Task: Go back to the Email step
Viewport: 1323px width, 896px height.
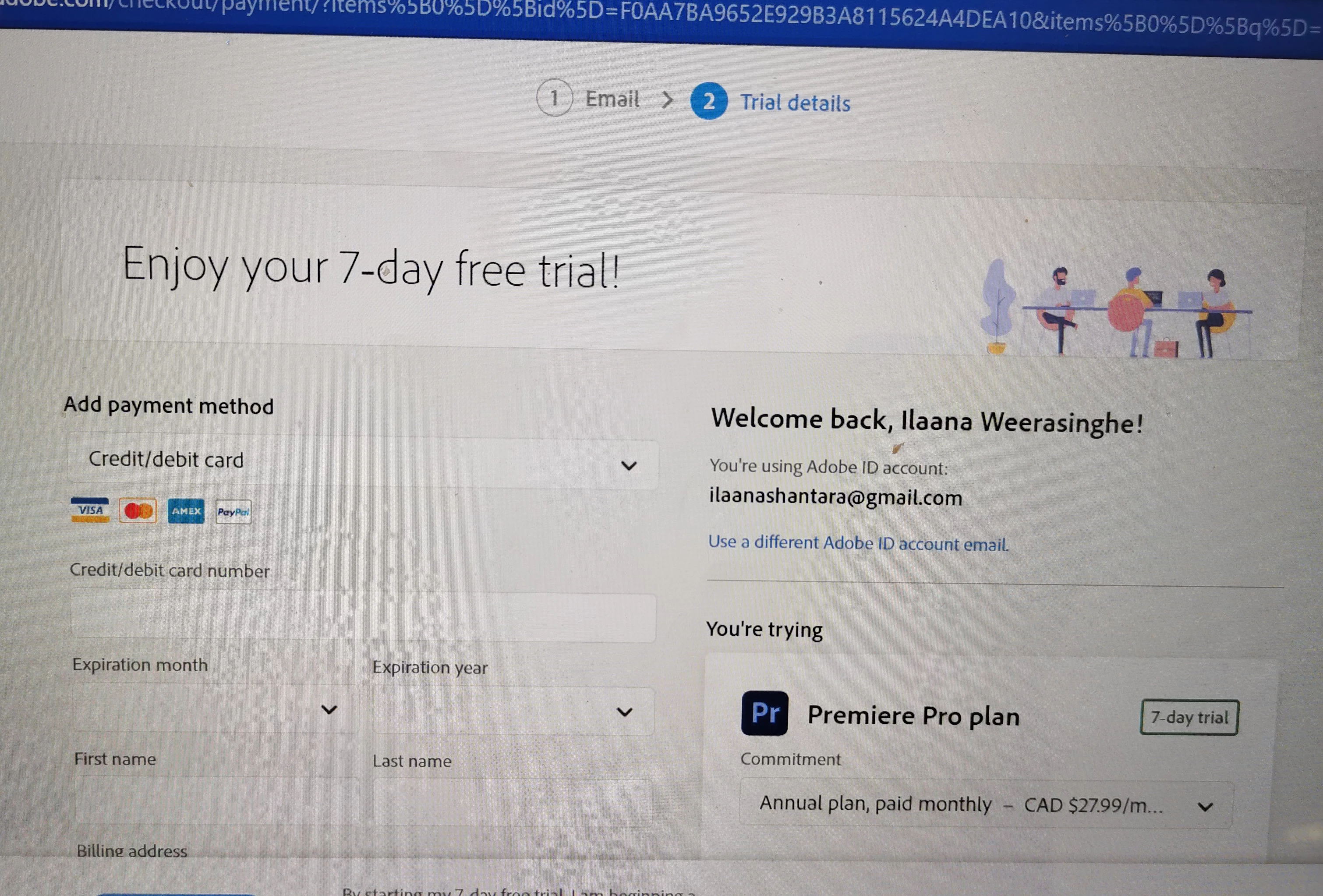Action: (612, 99)
